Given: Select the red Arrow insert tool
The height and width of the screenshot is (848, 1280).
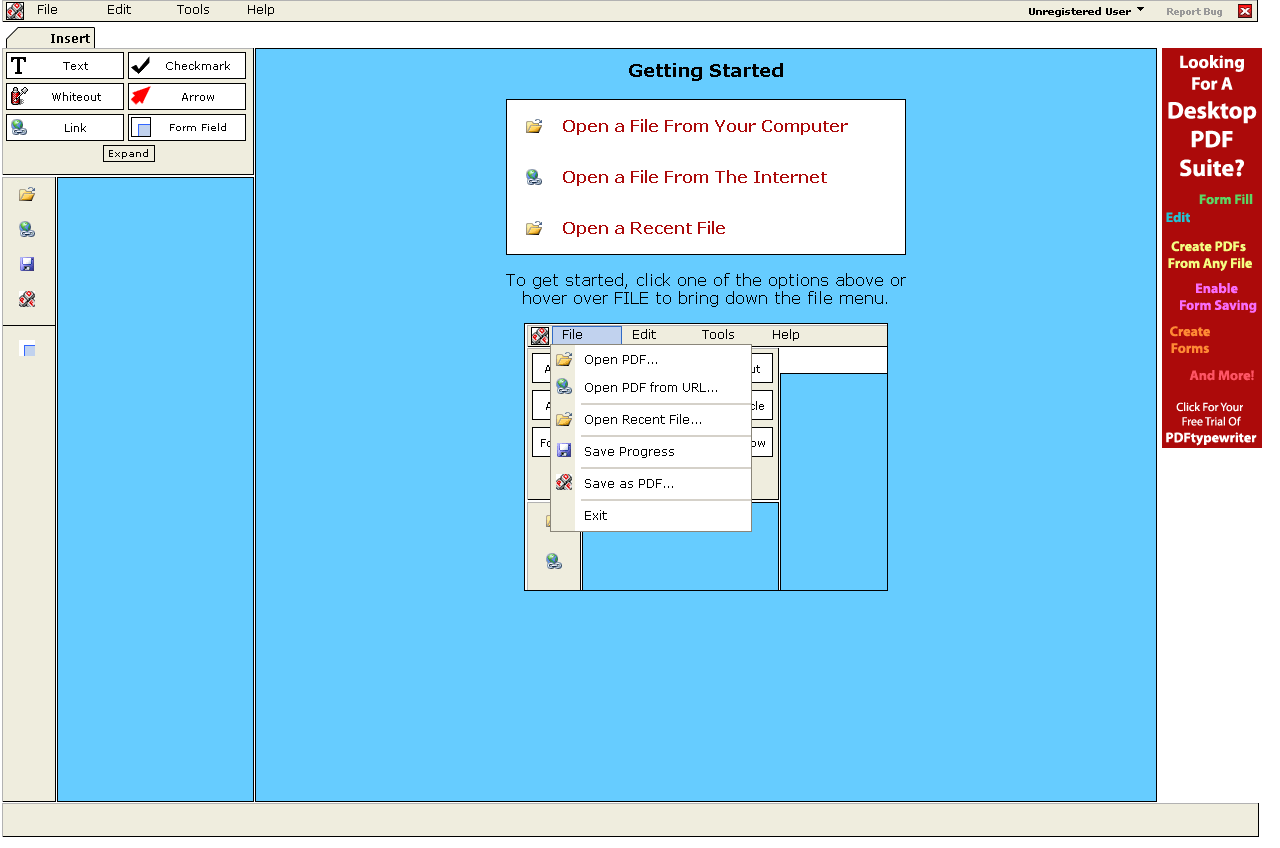Looking at the screenshot, I should click(187, 97).
